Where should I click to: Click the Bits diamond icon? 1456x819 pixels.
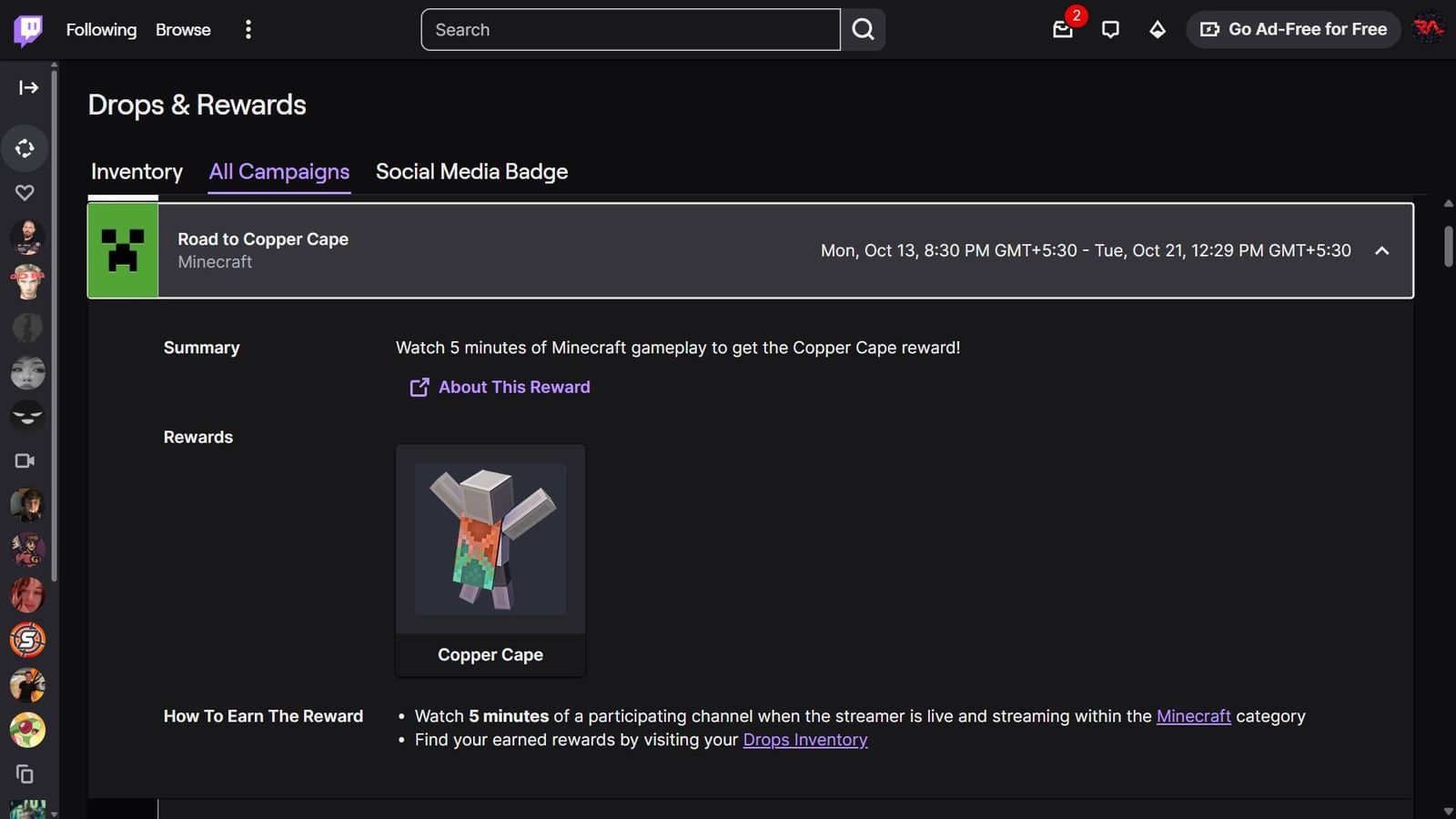coord(1158,30)
